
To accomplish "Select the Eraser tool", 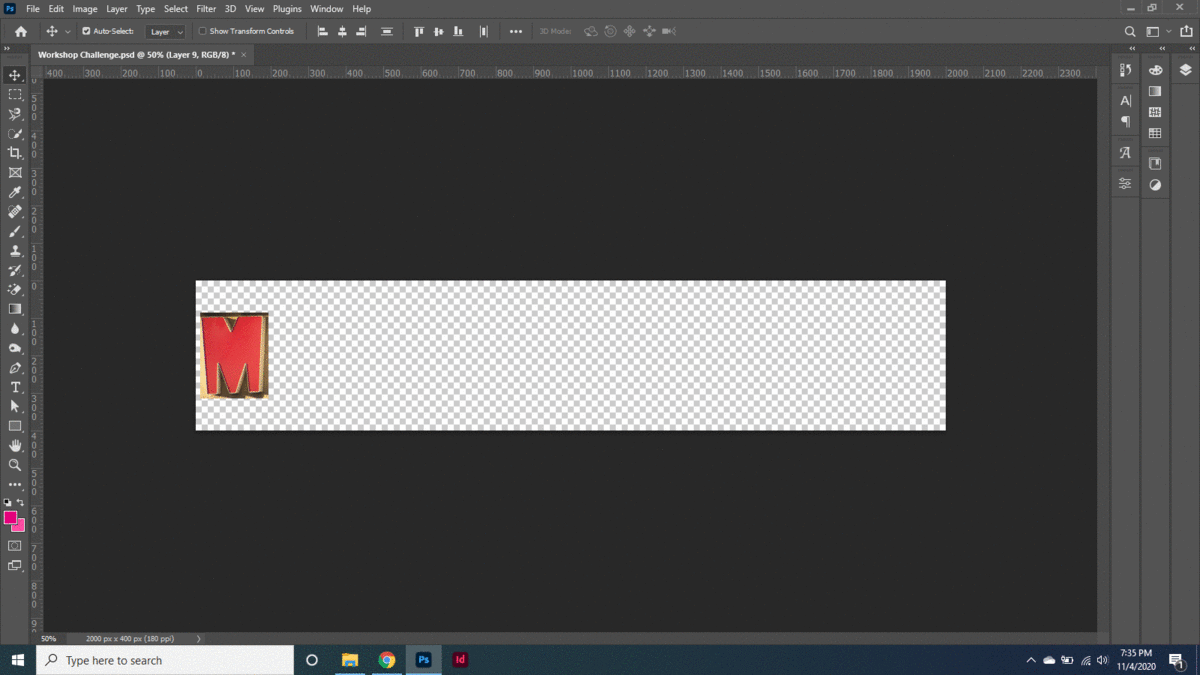I will [x=15, y=290].
